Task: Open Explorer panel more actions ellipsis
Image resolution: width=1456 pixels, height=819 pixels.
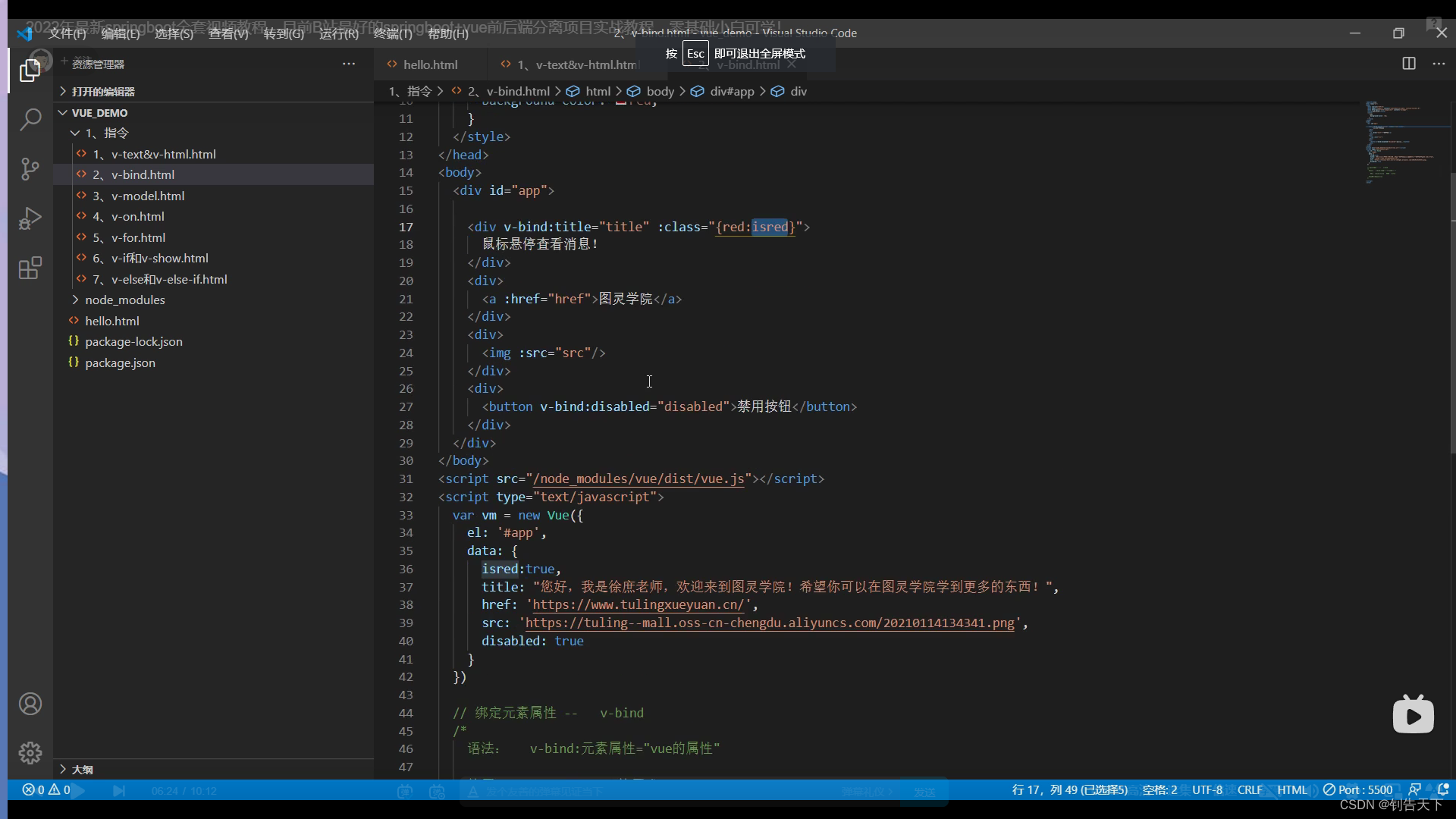Action: pos(349,64)
